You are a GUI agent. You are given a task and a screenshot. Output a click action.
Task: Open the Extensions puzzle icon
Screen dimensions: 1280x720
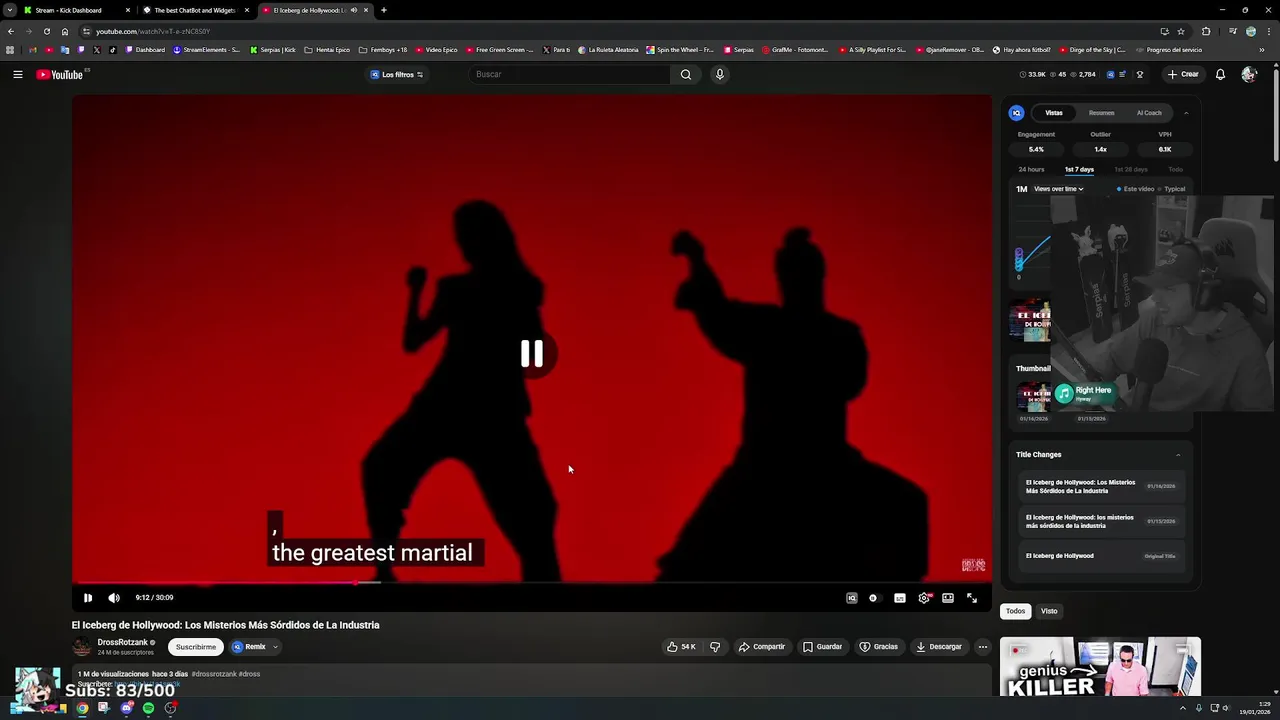(x=1206, y=31)
